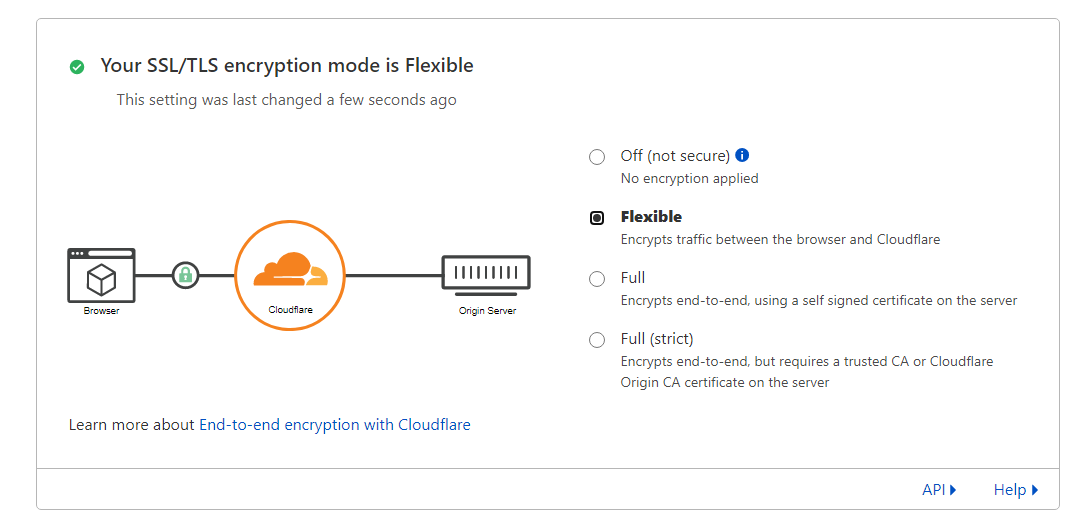Click the line between Cloudflare and Origin Server
Viewport: 1081px width, 522px height.
coord(393,275)
